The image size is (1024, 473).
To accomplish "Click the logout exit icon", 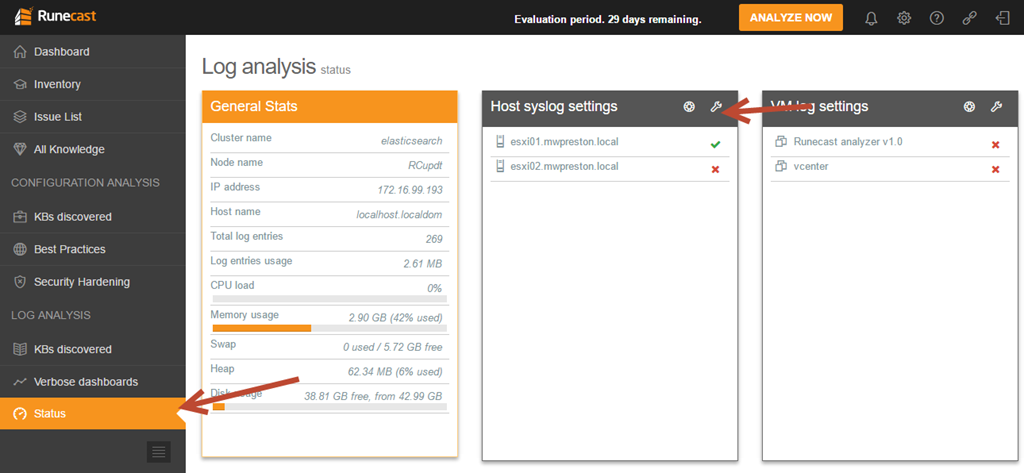I will coord(1002,18).
